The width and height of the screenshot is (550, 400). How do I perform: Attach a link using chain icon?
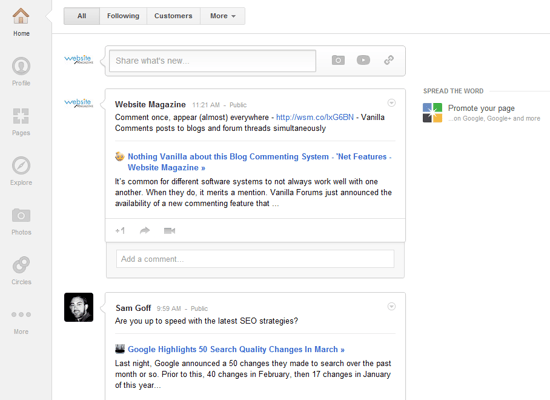(389, 60)
